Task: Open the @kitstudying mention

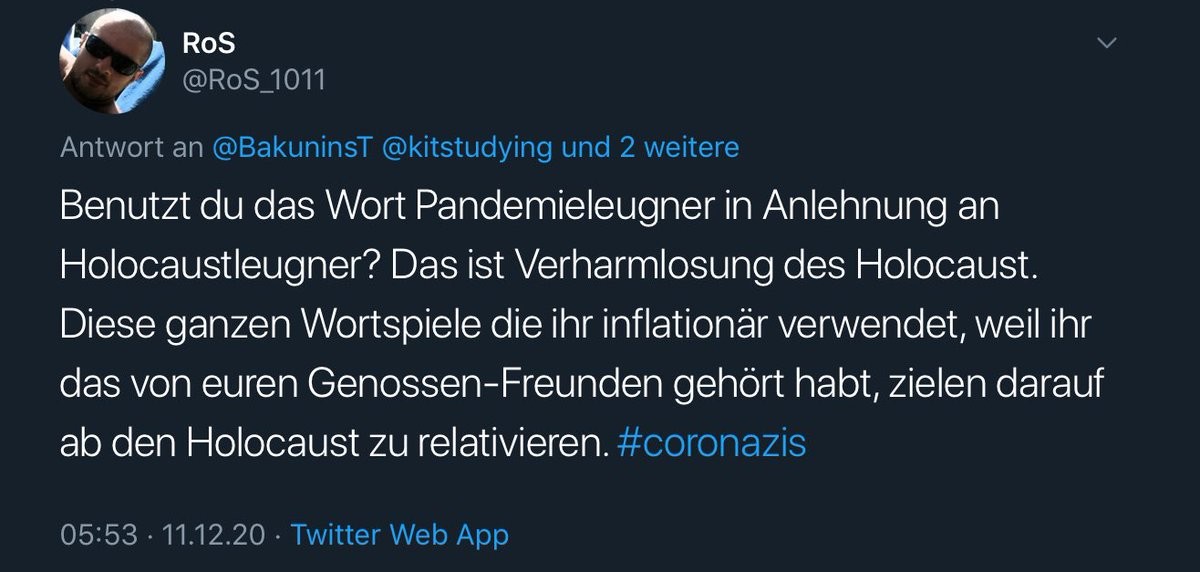Action: (467, 147)
